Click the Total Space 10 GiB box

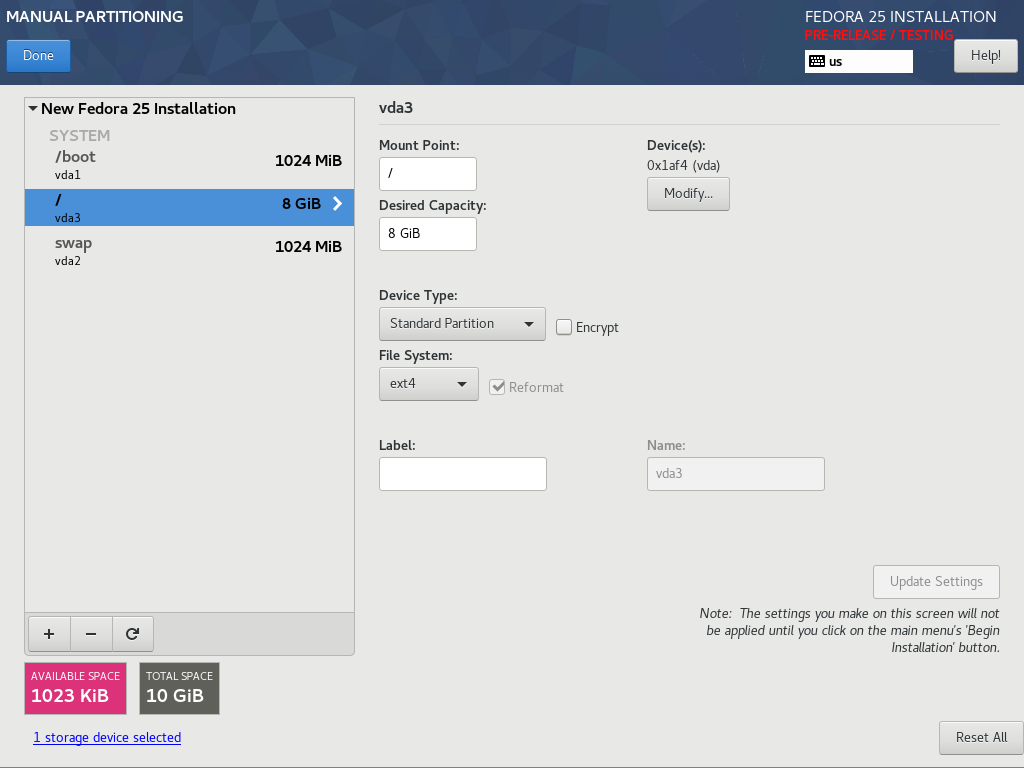pos(180,688)
